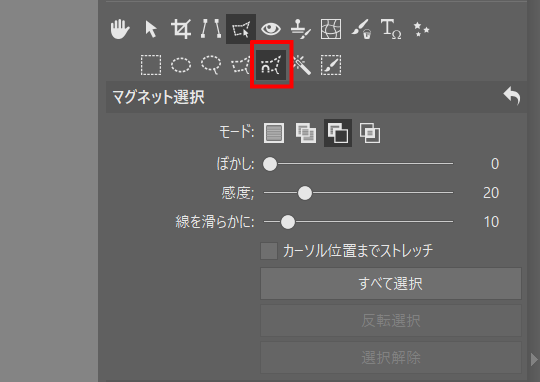The image size is (540, 382).
Task: Select the paintbrush and fill bucket tool
Action: coord(361,29)
